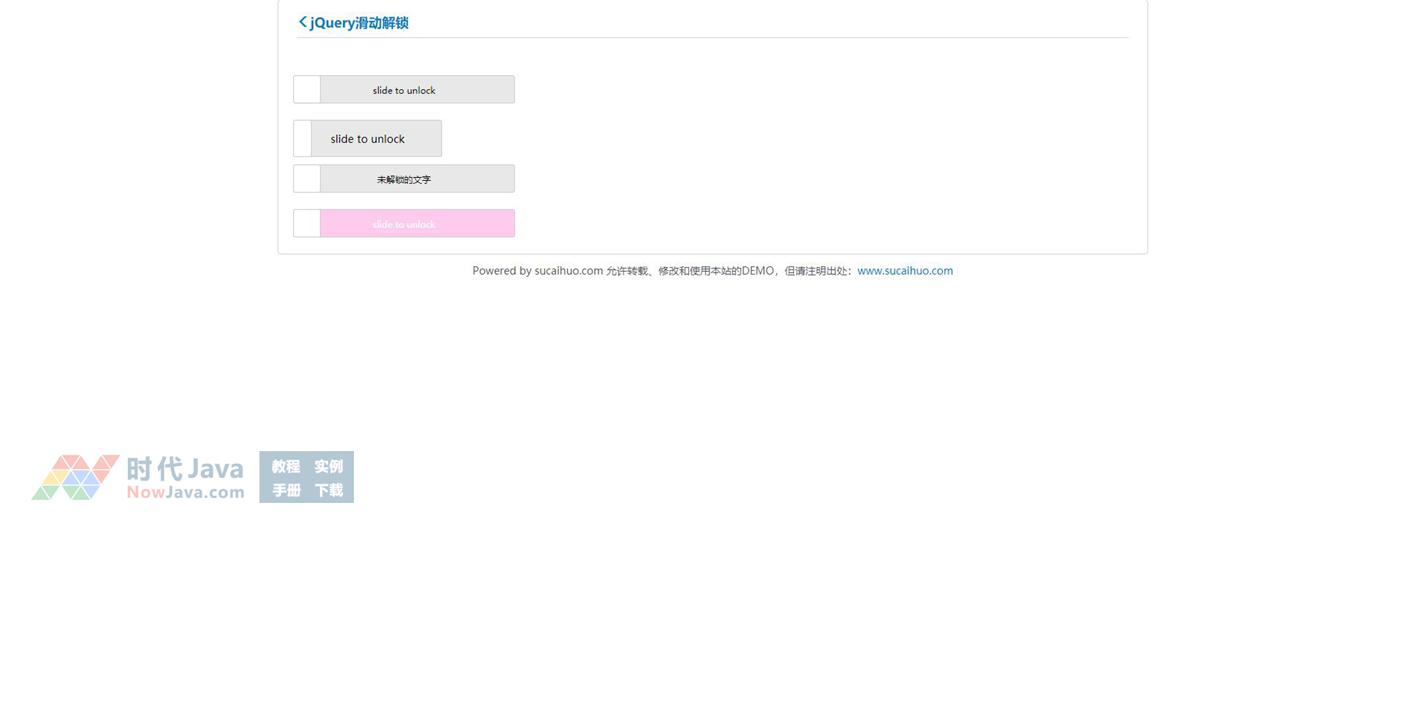The width and height of the screenshot is (1425, 718).
Task: Click the handle of the 未解锁的文字 slider
Action: 307,179
